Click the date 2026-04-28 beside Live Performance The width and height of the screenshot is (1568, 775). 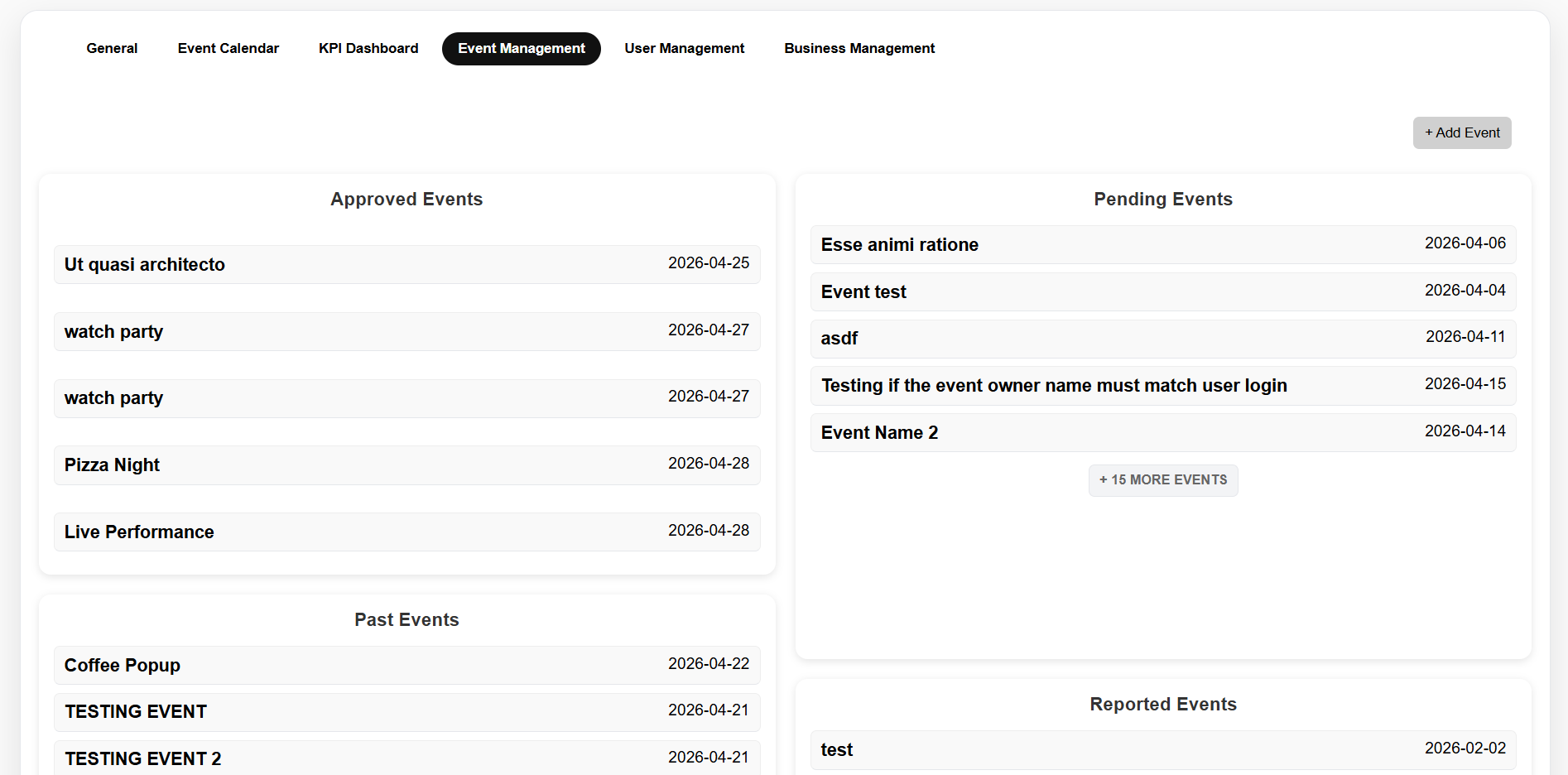(x=709, y=530)
